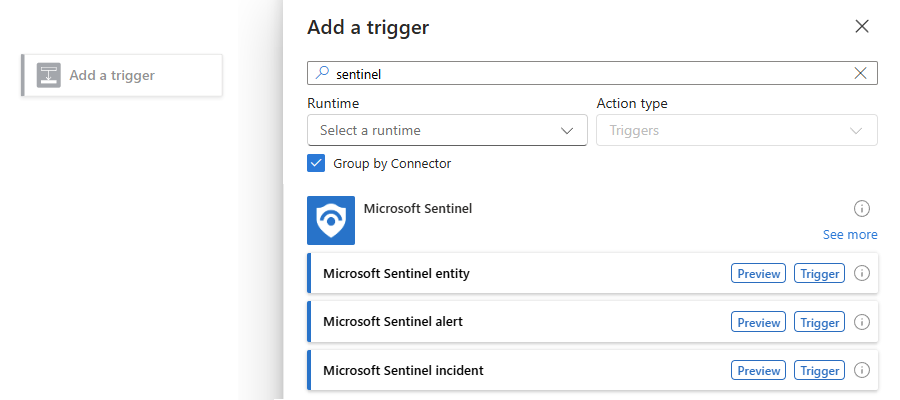The height and width of the screenshot is (400, 900).
Task: Click the trigger icon on canvas card
Action: tap(49, 75)
